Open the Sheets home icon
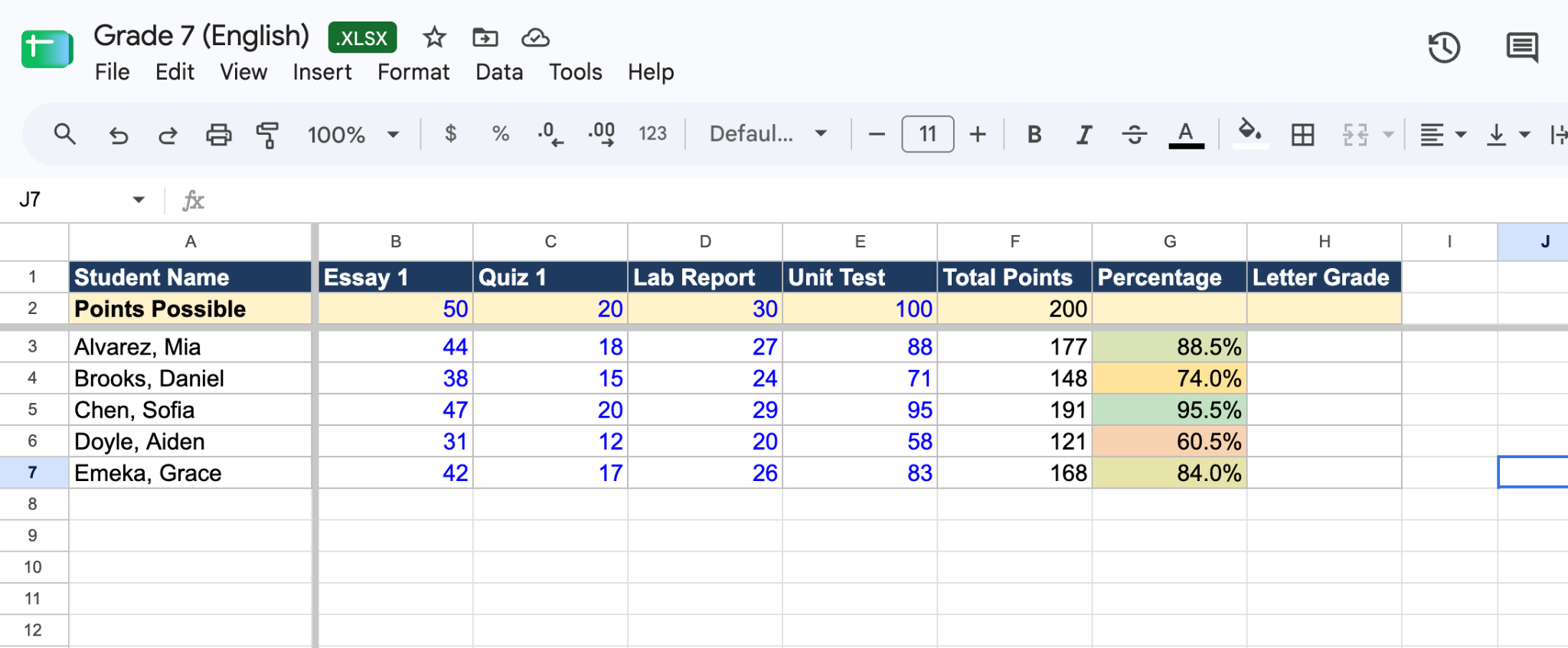The image size is (1568, 648). click(x=47, y=50)
